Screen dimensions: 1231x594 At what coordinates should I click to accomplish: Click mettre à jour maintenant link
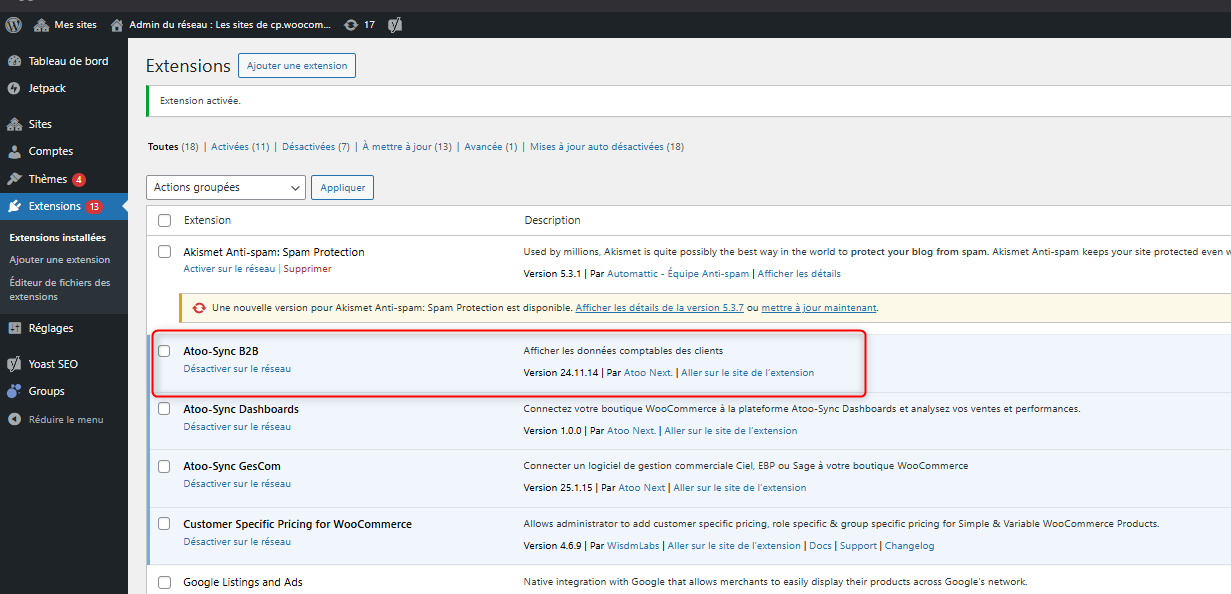coord(819,308)
